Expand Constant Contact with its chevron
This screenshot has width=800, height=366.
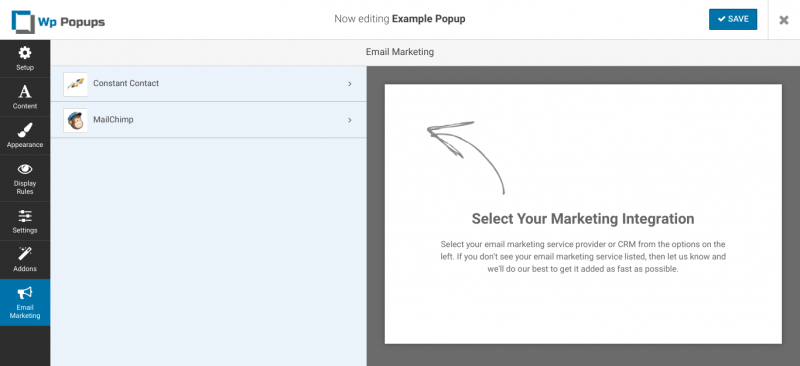pyautogui.click(x=350, y=84)
